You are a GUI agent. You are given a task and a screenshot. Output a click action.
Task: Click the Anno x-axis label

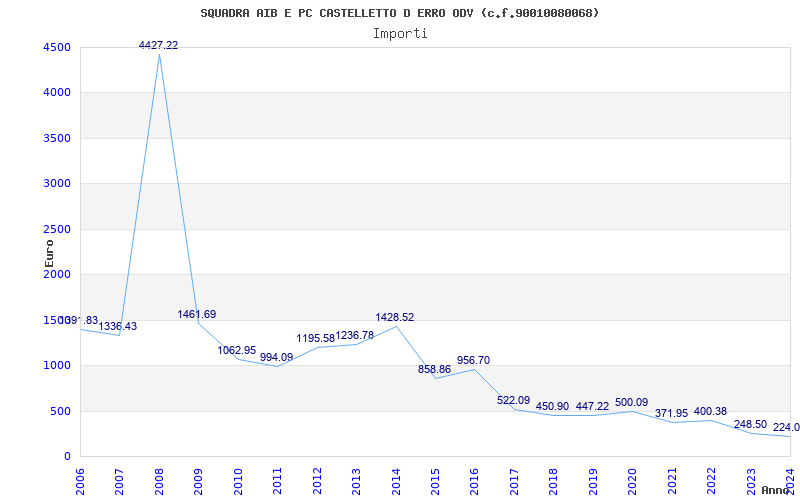tap(776, 490)
